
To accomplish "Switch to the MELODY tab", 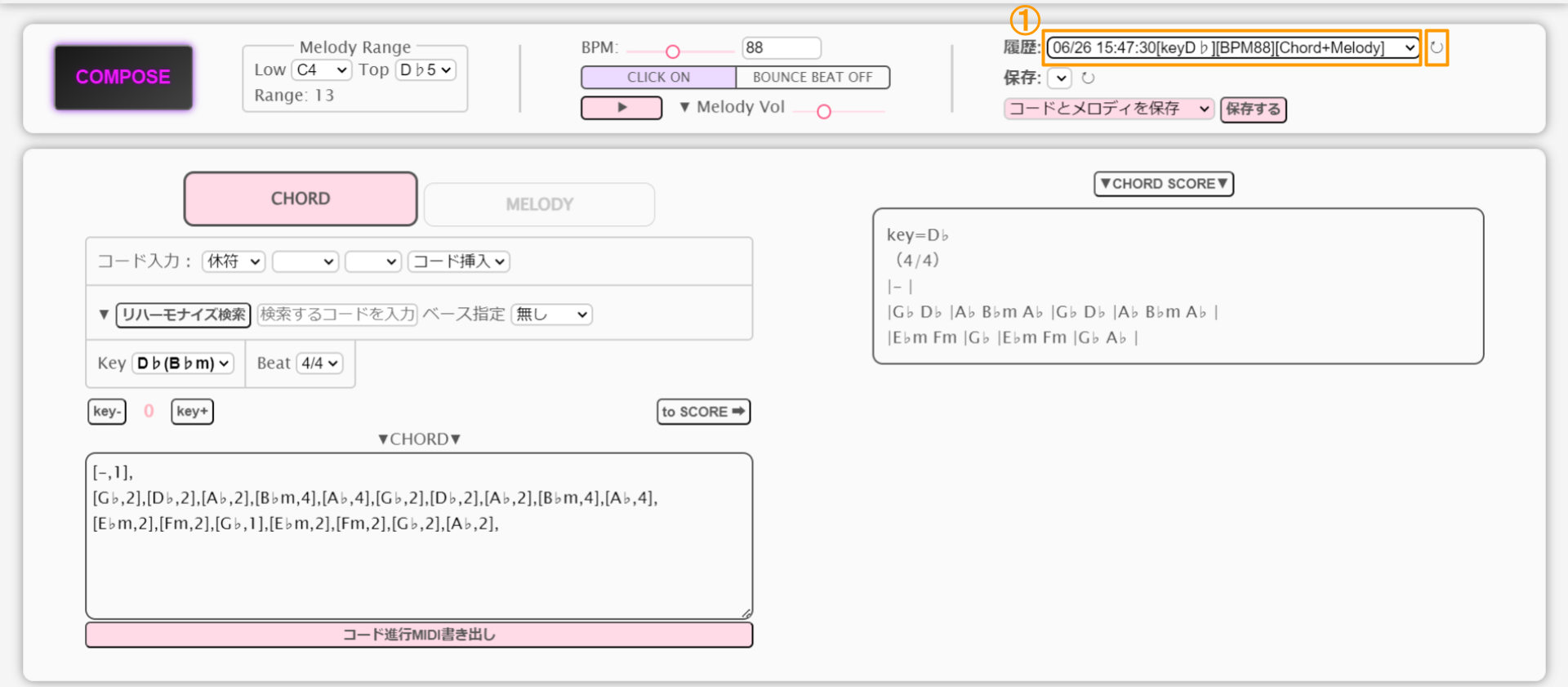I will click(x=539, y=204).
